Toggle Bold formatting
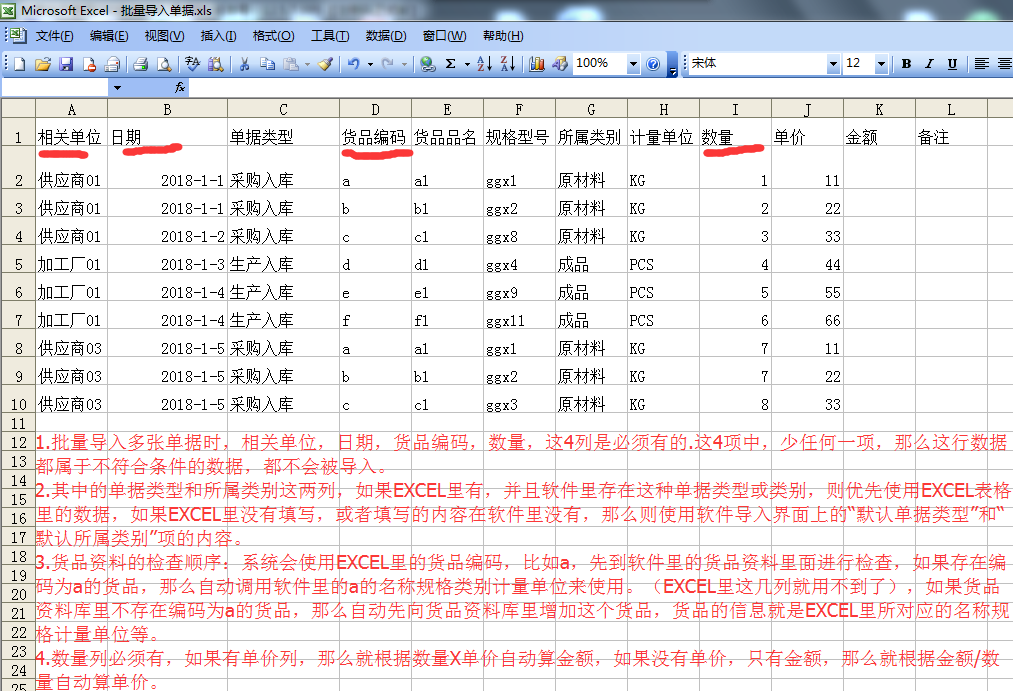 click(x=906, y=64)
